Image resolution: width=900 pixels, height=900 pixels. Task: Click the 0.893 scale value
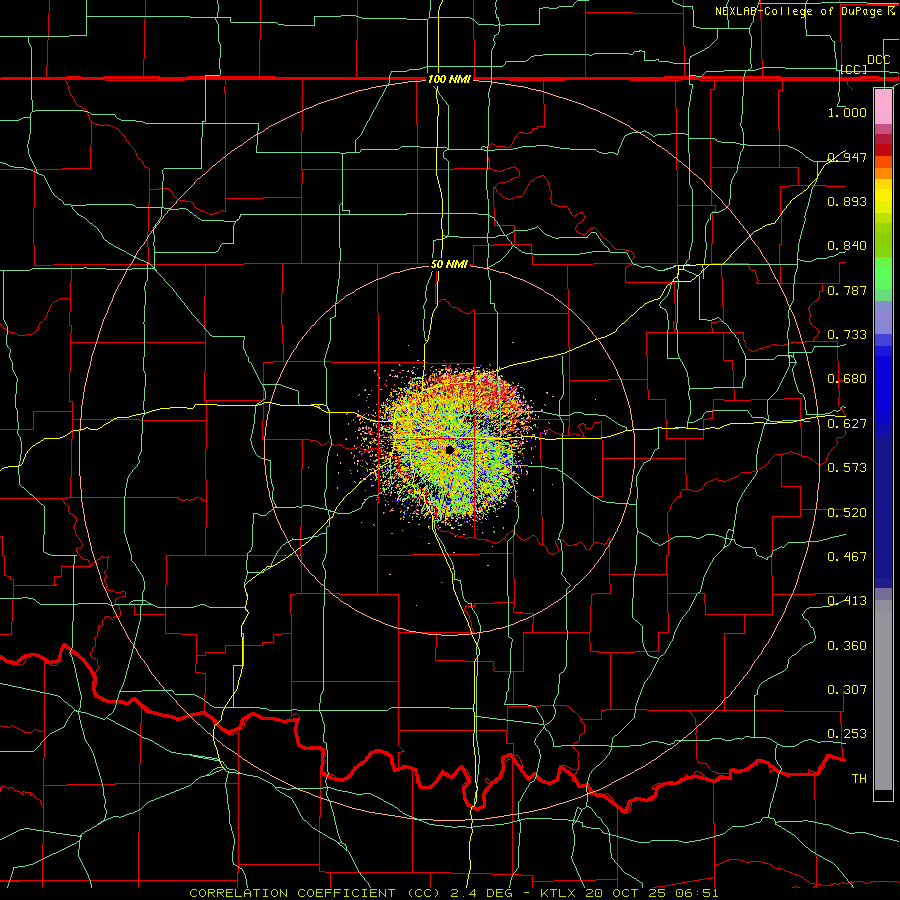pos(847,201)
